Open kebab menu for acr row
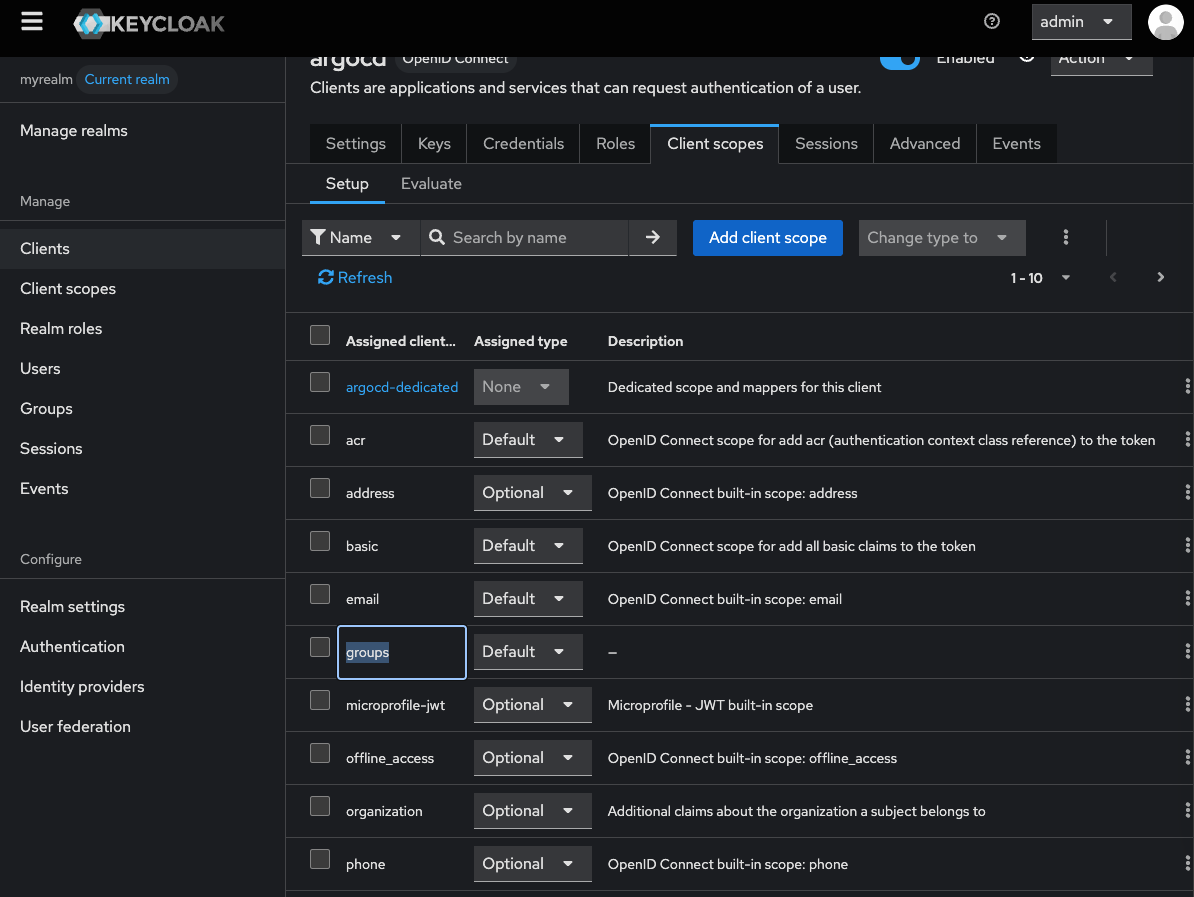1194x897 pixels. 1187,439
